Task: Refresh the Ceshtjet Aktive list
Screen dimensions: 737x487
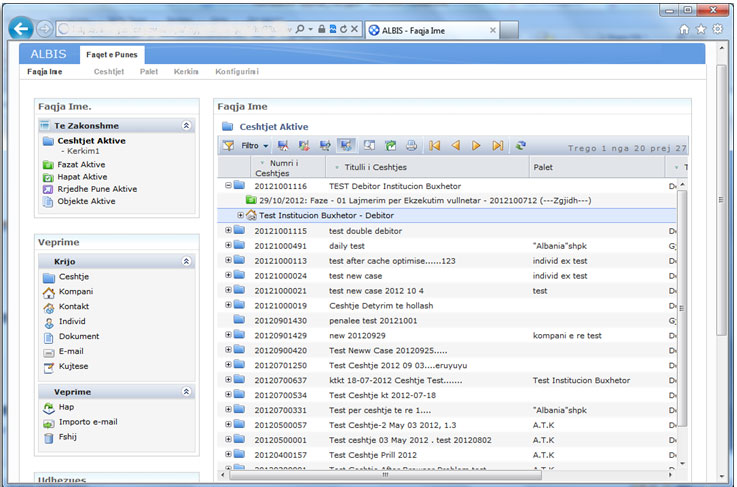Action: point(520,146)
